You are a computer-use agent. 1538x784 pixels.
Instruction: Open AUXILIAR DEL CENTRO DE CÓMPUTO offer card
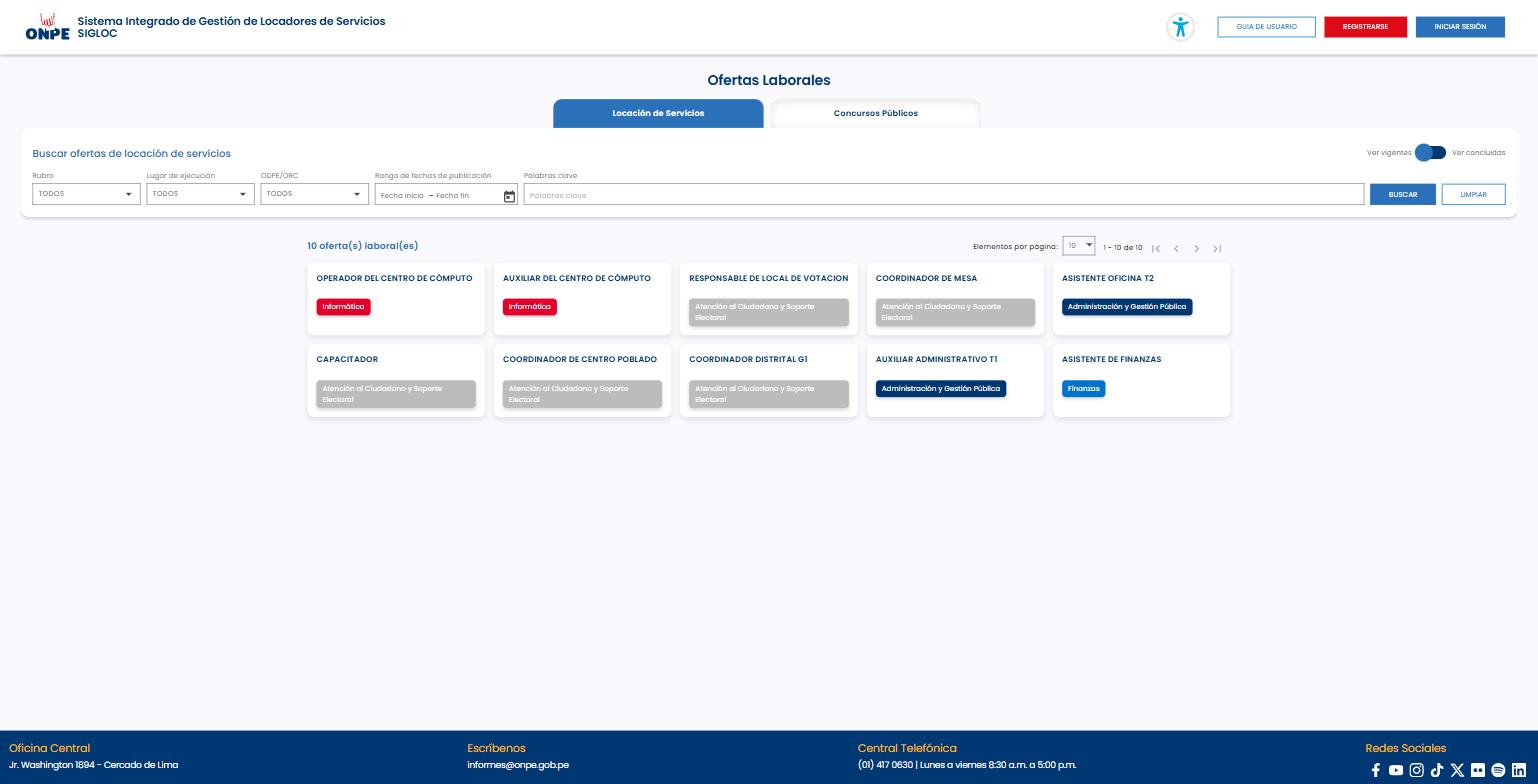pos(582,299)
